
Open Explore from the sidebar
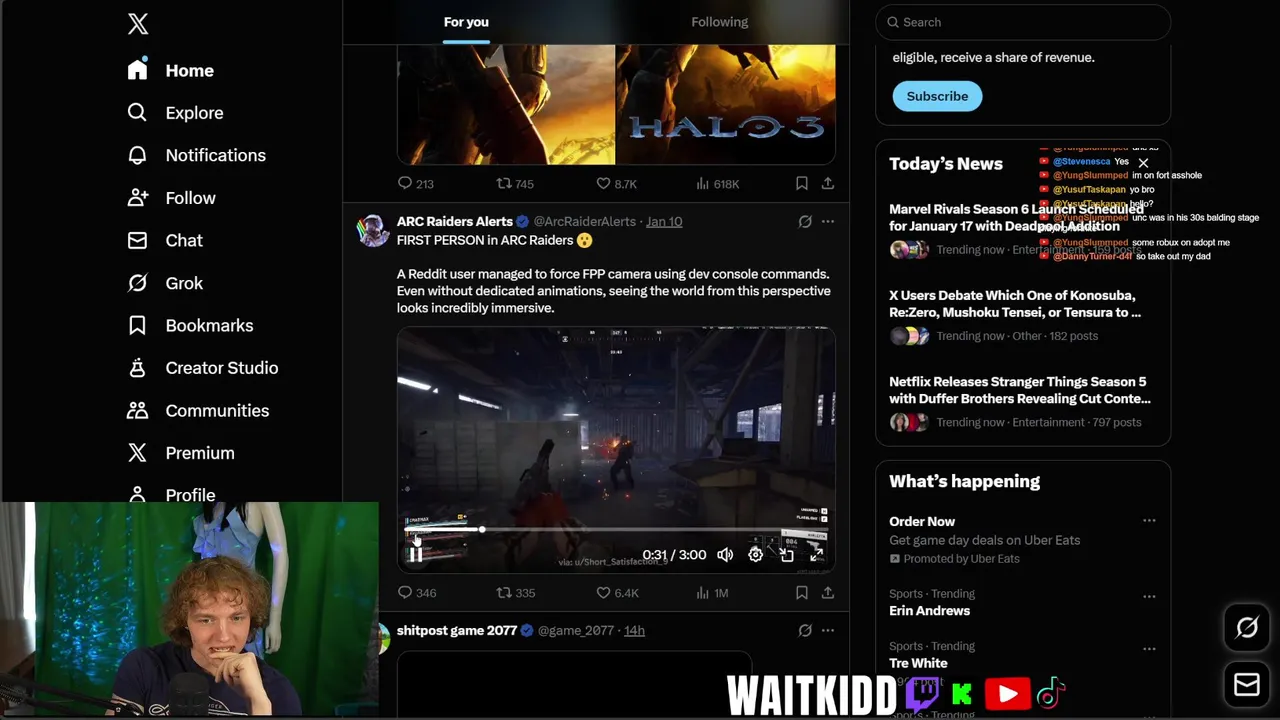tap(175, 113)
